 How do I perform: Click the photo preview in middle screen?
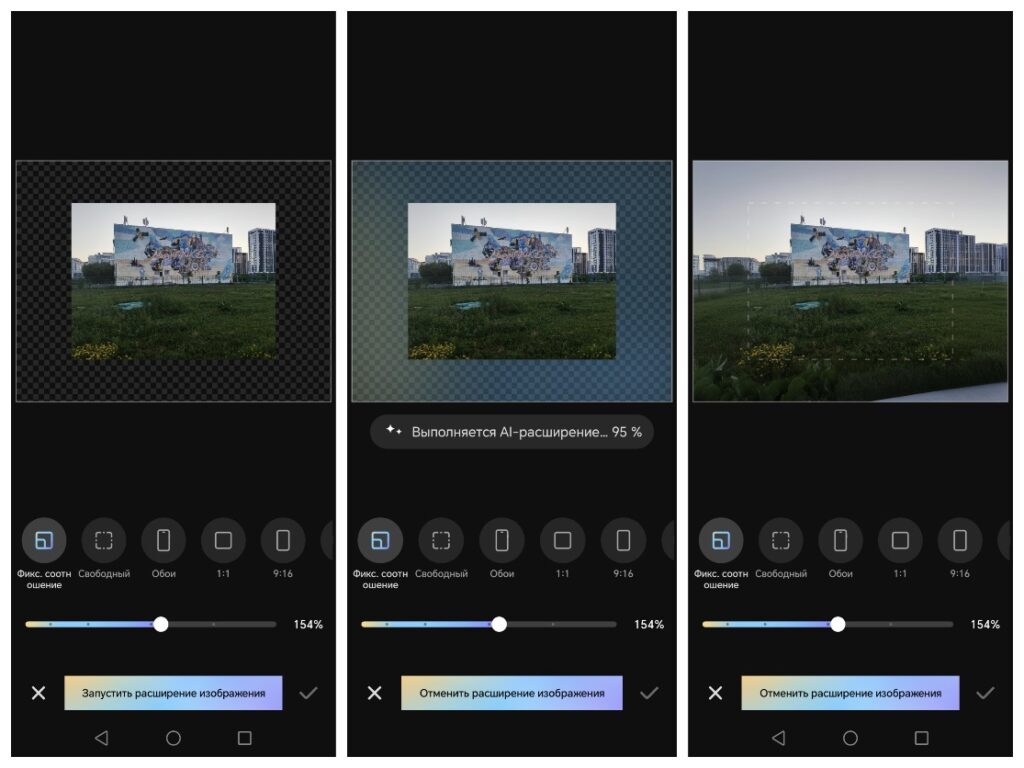[512, 281]
